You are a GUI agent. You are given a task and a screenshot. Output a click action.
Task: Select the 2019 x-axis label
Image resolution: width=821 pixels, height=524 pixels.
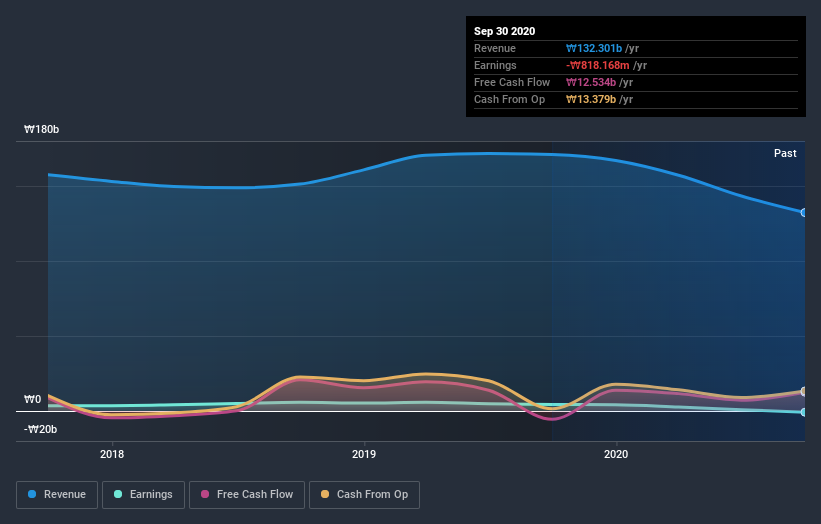(364, 454)
